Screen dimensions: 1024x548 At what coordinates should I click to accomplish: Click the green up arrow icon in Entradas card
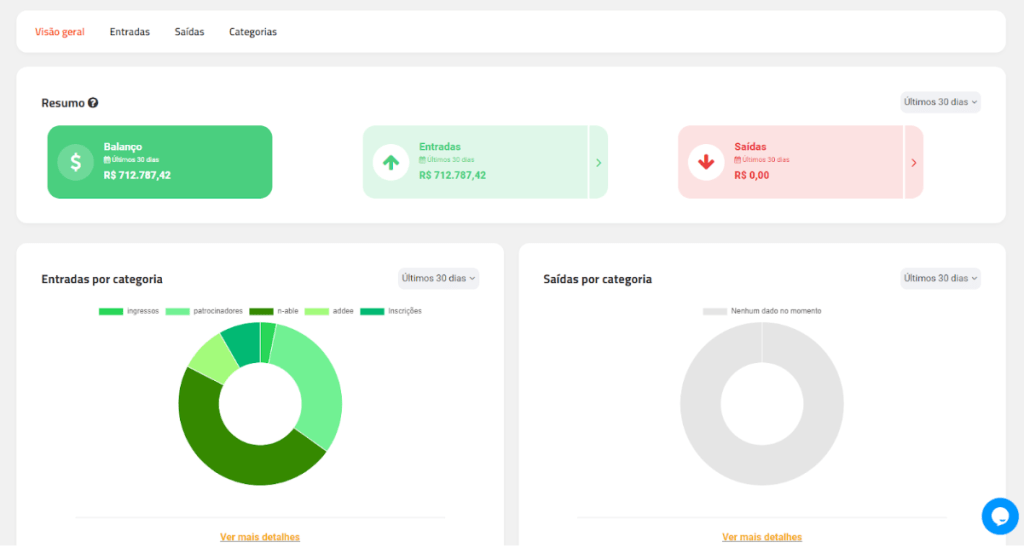point(390,162)
